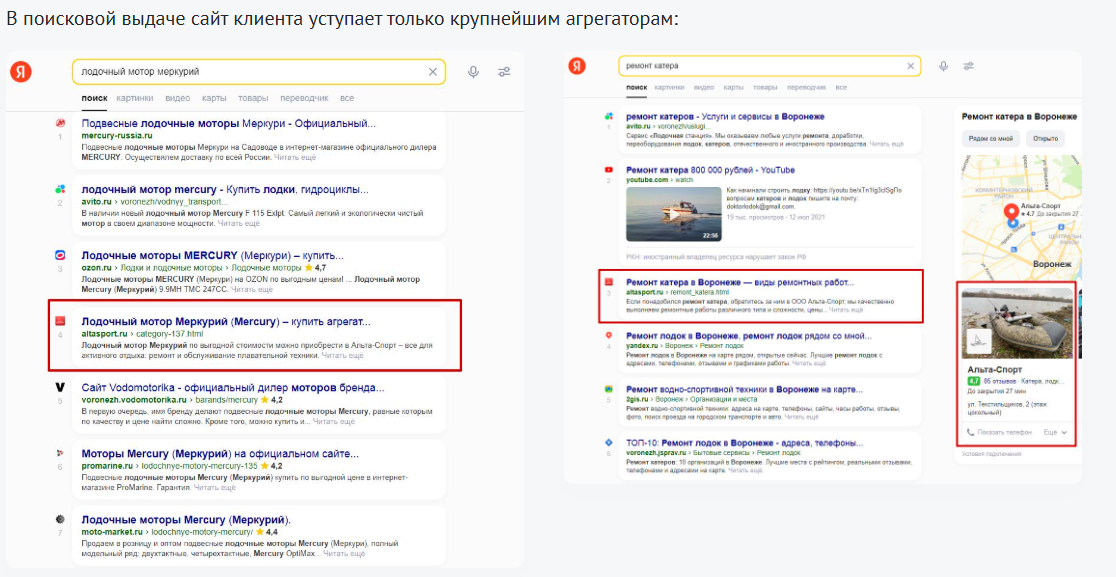Image resolution: width=1116 pixels, height=577 pixels.
Task: Click moto-market favicon in the last result
Action: [60, 519]
